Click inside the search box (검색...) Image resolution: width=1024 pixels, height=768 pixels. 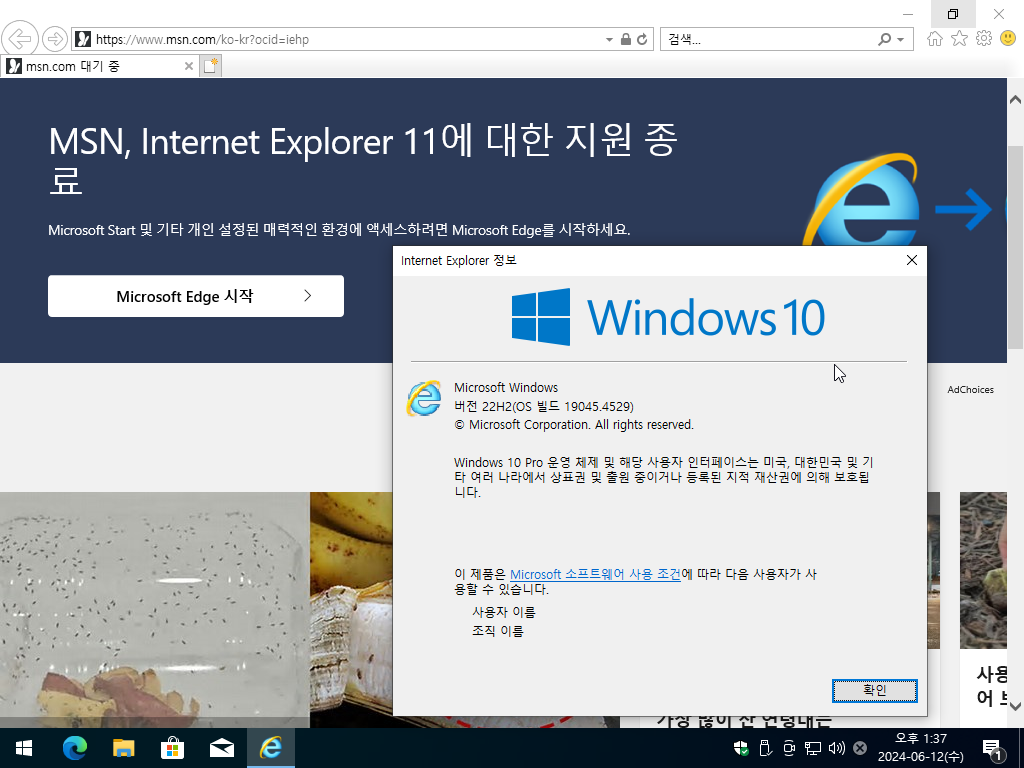[767, 39]
